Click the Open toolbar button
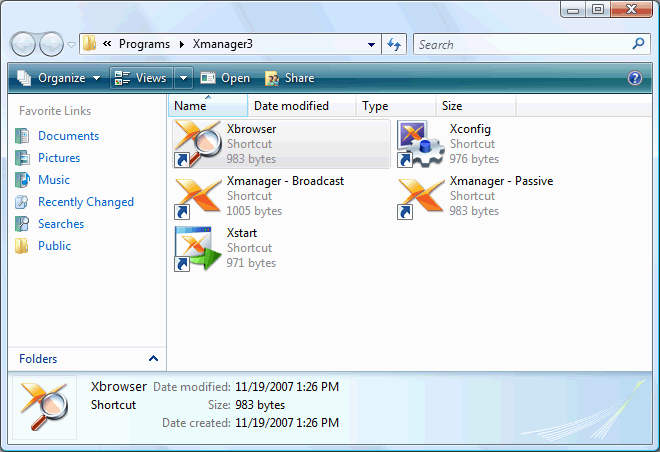 pos(225,78)
